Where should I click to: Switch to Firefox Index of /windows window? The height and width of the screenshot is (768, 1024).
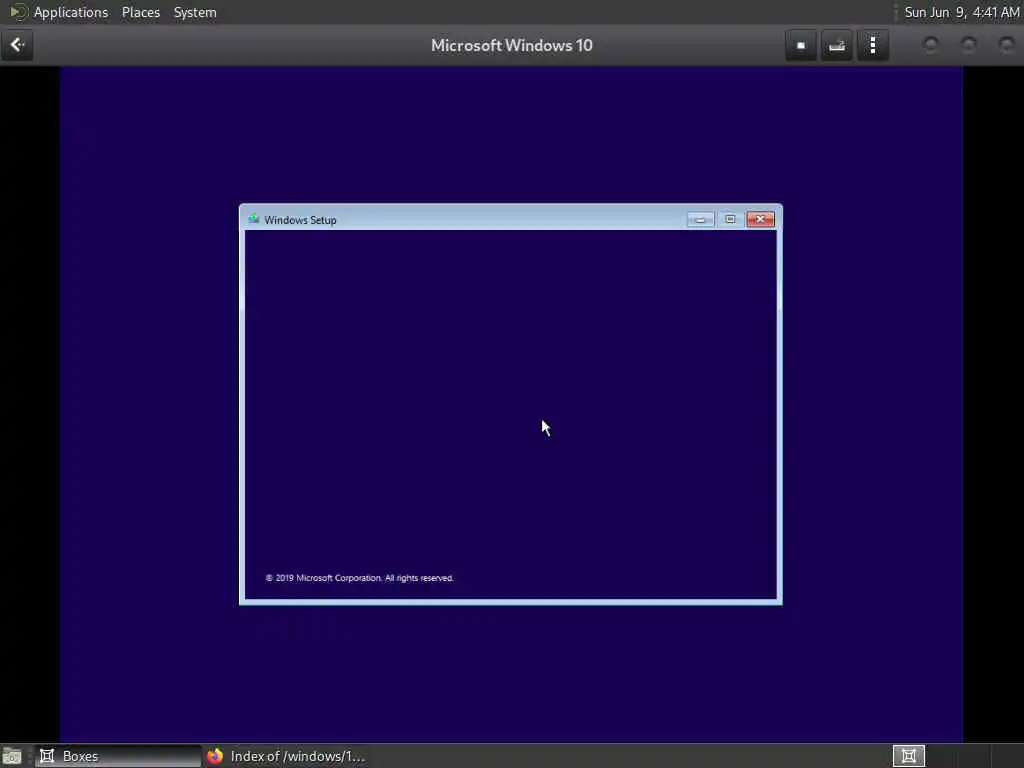click(286, 756)
